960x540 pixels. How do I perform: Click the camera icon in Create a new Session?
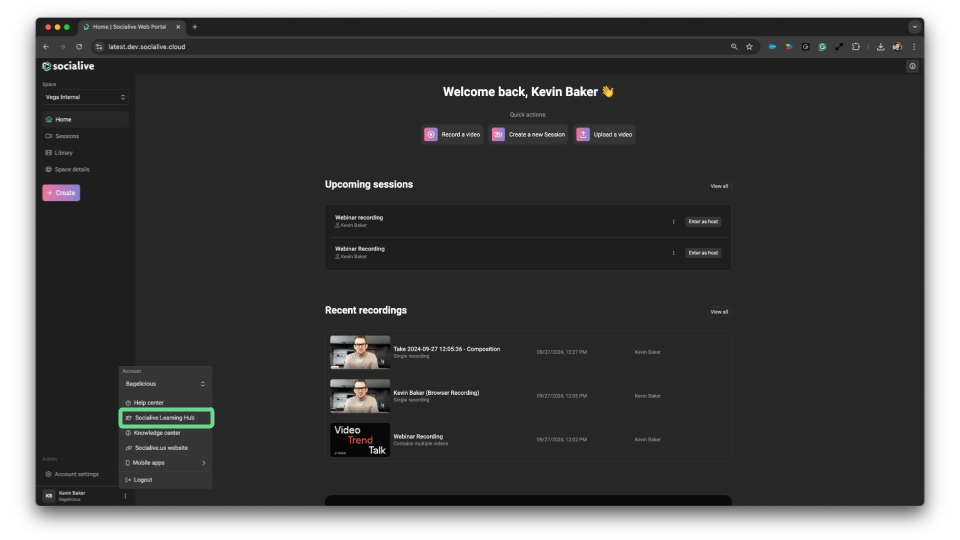pos(498,135)
